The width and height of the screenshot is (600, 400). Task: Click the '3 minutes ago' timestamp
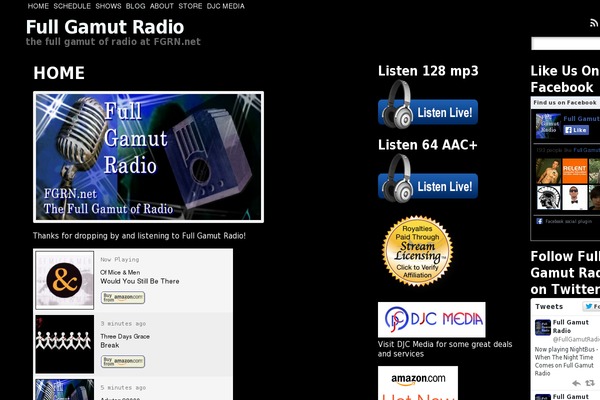123,323
